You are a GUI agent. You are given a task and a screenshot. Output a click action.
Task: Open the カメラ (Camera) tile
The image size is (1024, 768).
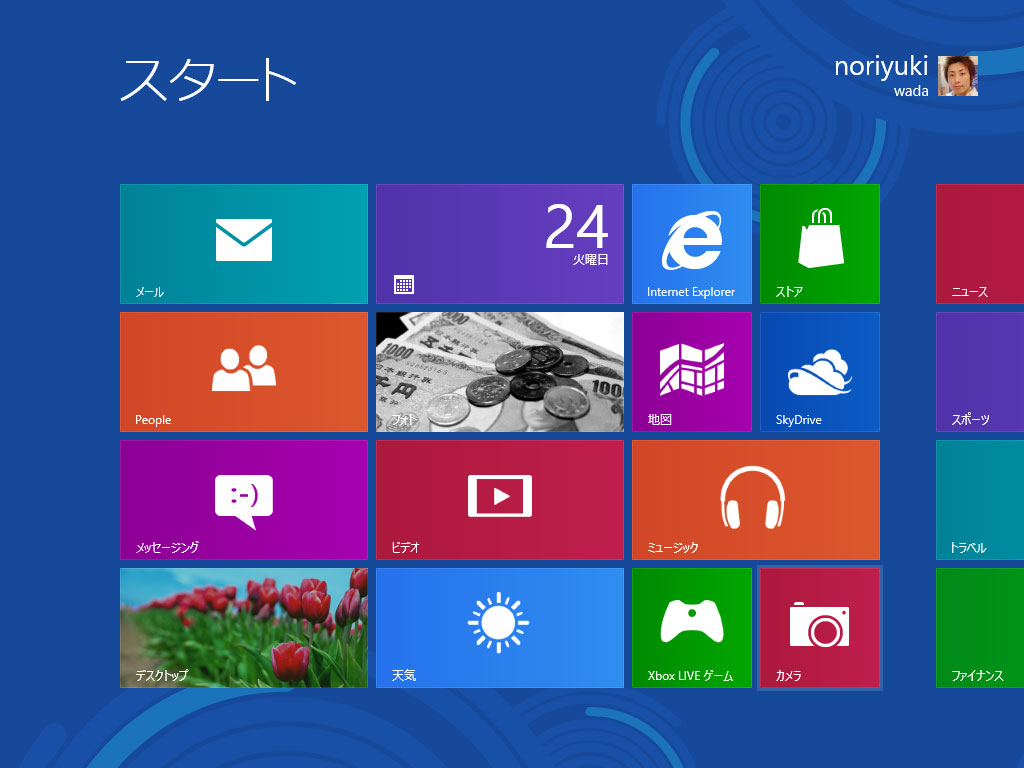tap(820, 628)
